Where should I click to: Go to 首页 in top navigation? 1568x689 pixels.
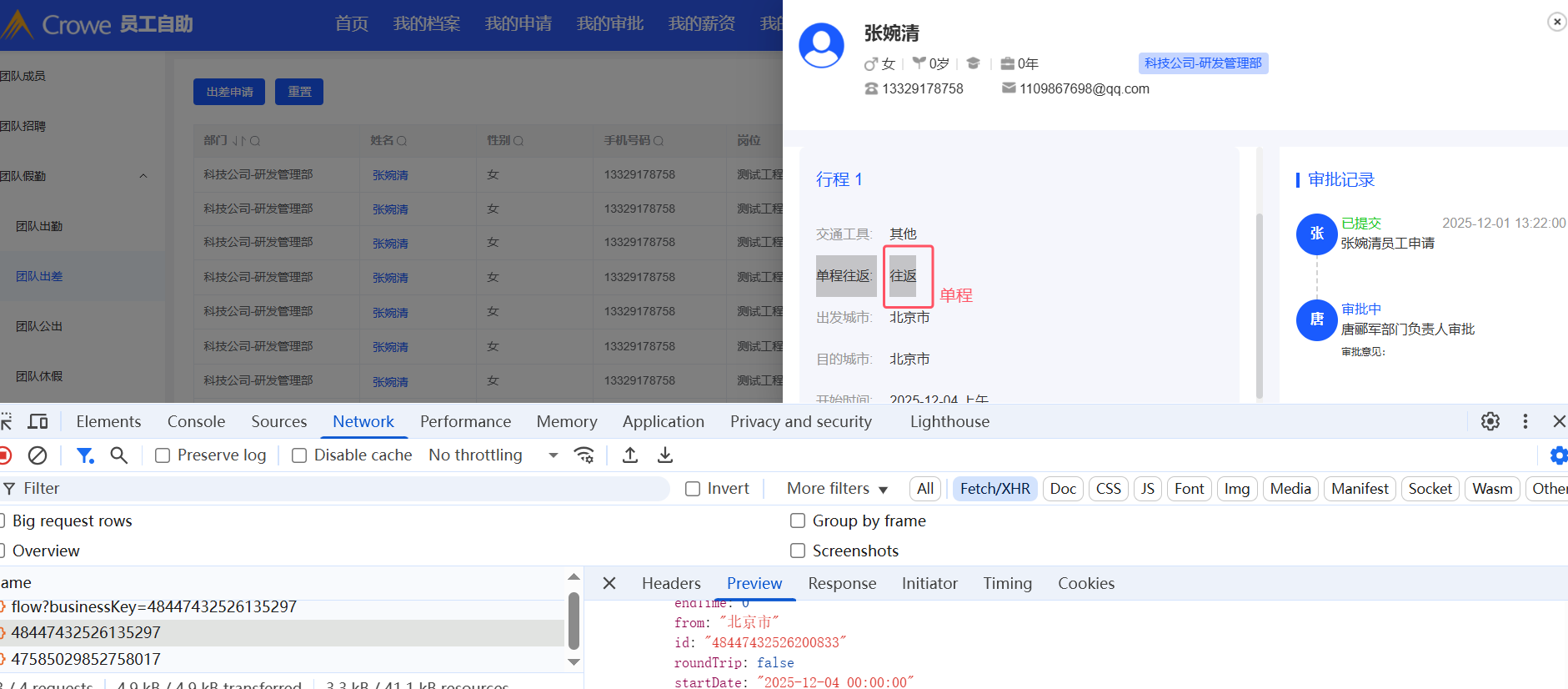tap(351, 24)
